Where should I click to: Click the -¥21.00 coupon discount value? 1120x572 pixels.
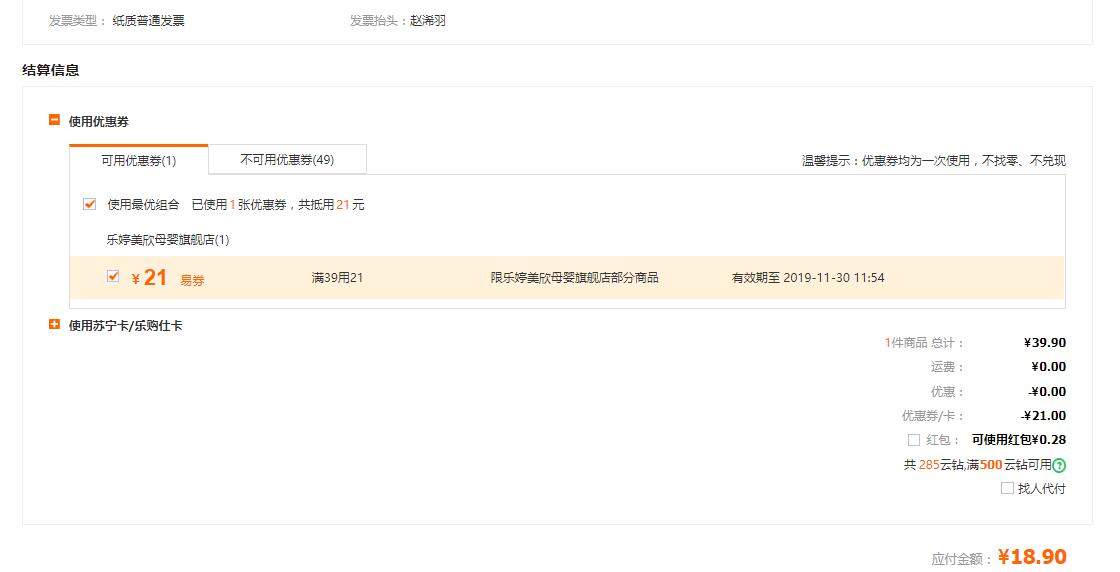pyautogui.click(x=1044, y=416)
